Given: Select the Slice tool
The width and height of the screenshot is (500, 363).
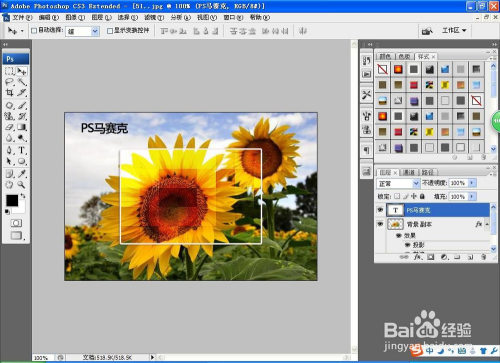Looking at the screenshot, I should (22, 92).
